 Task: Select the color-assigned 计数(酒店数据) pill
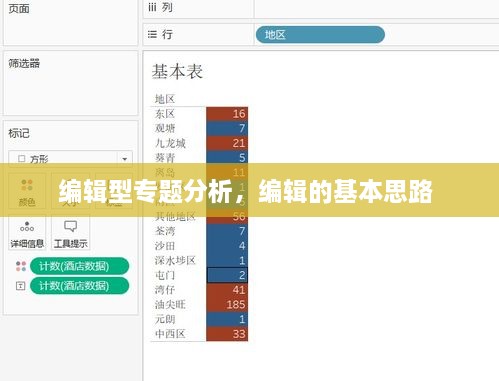point(79,266)
